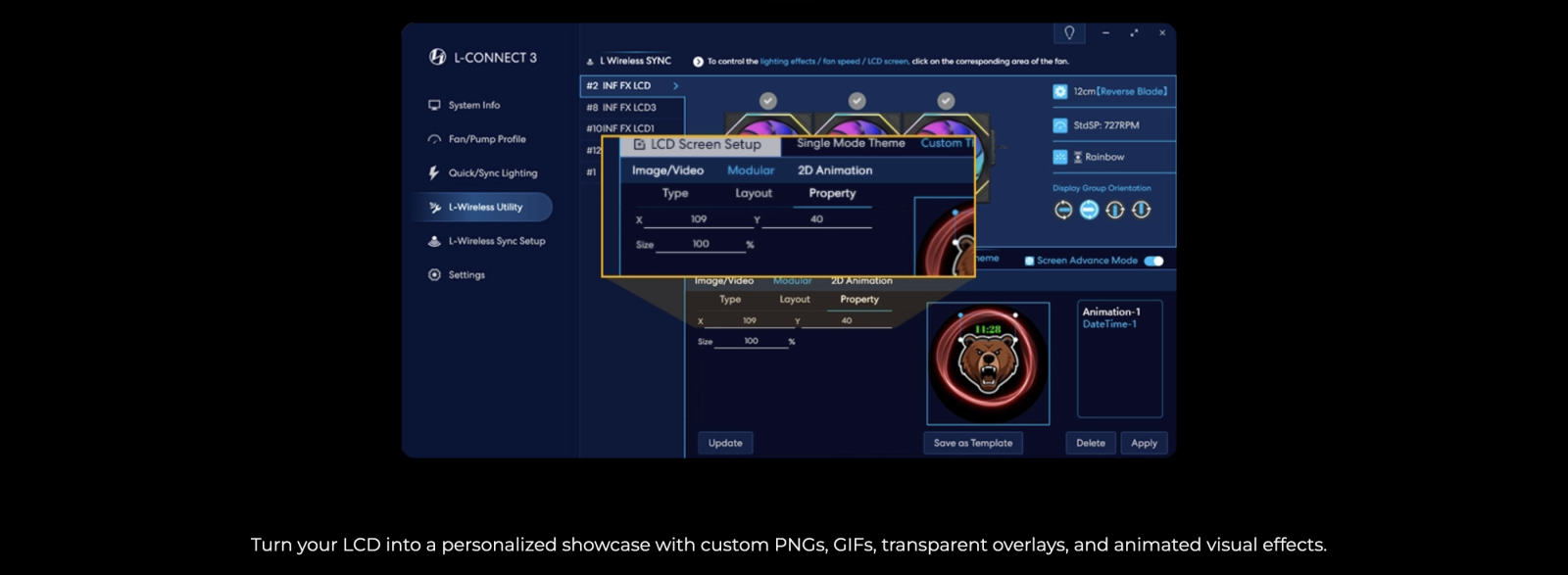Image resolution: width=1568 pixels, height=575 pixels.
Task: Select L-Wireless Utility in the sidebar
Action: [x=485, y=207]
